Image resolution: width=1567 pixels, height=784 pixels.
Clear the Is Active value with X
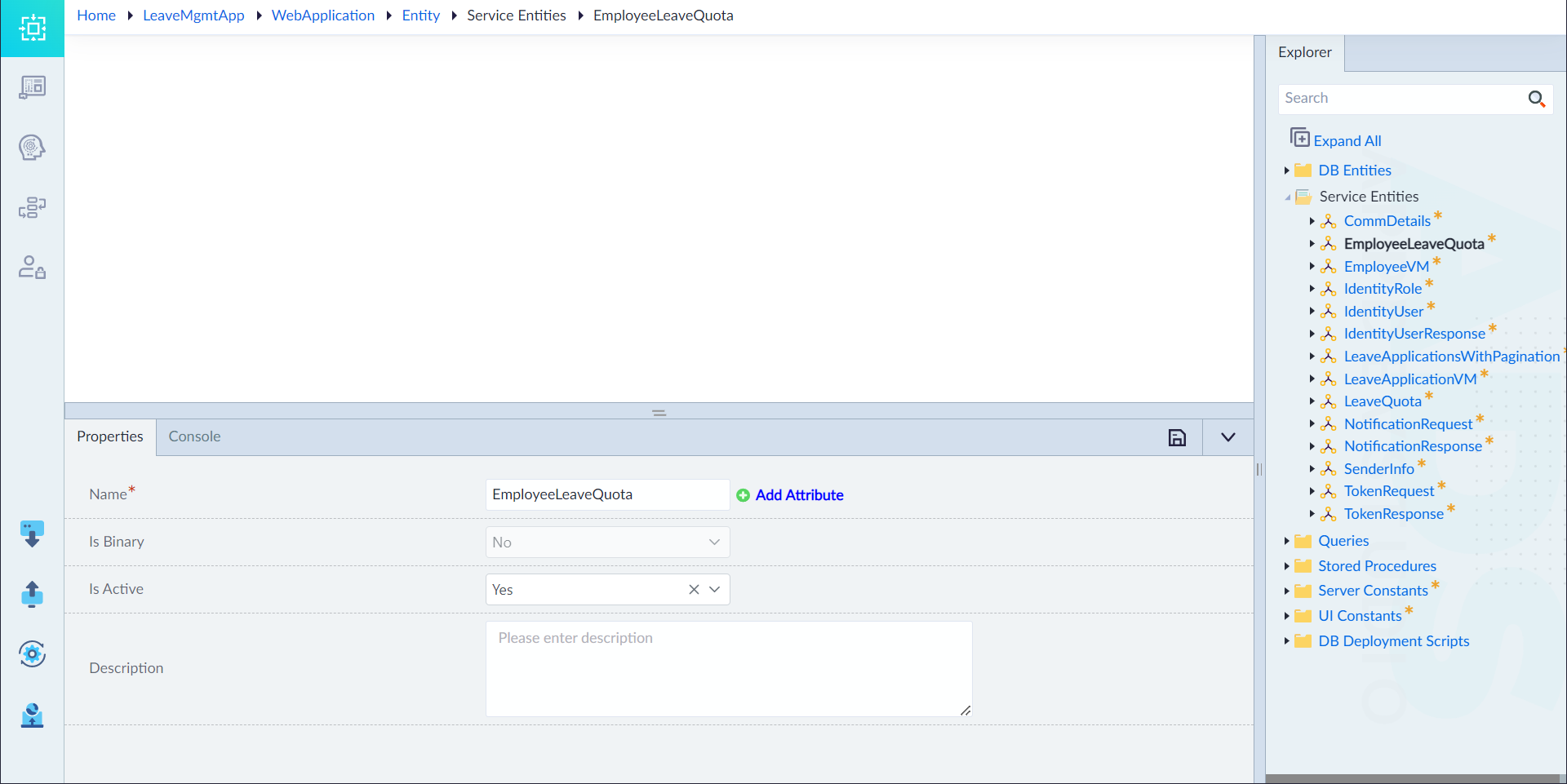(x=694, y=589)
